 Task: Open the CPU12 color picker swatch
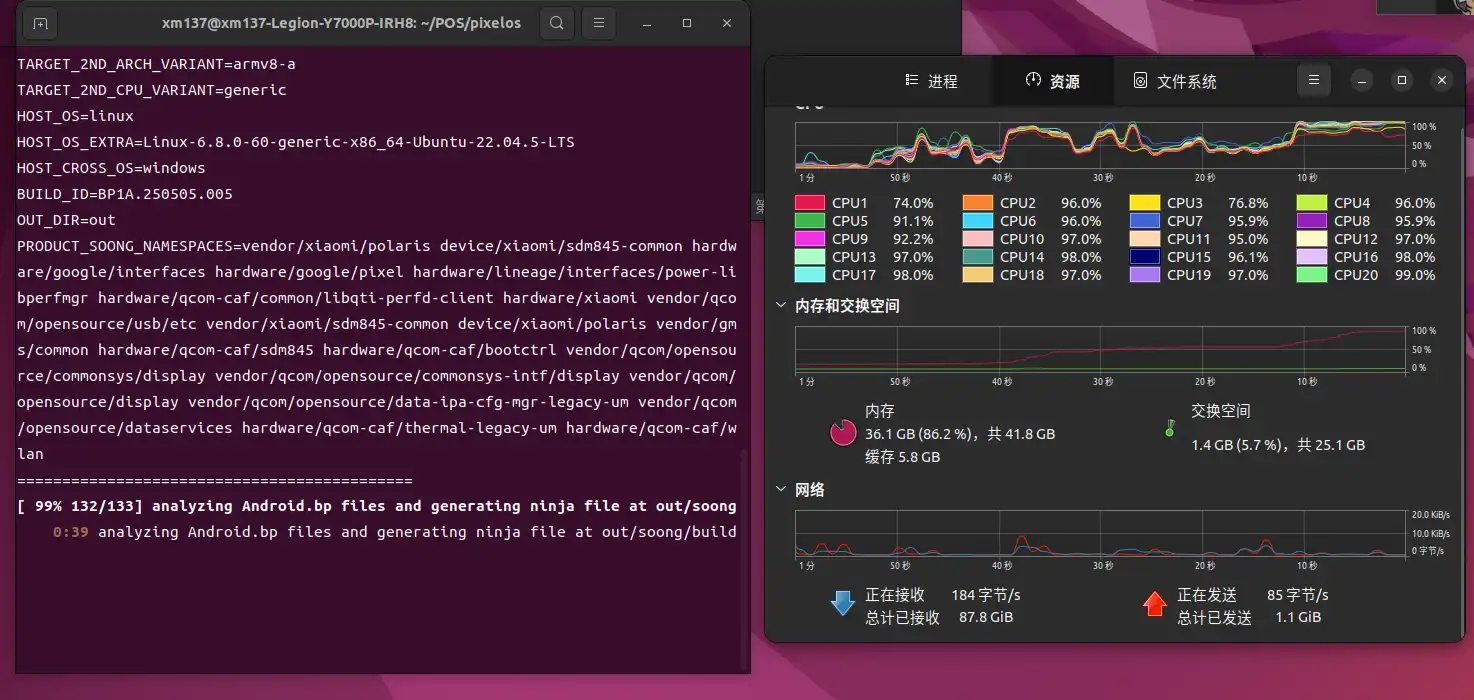point(1311,239)
